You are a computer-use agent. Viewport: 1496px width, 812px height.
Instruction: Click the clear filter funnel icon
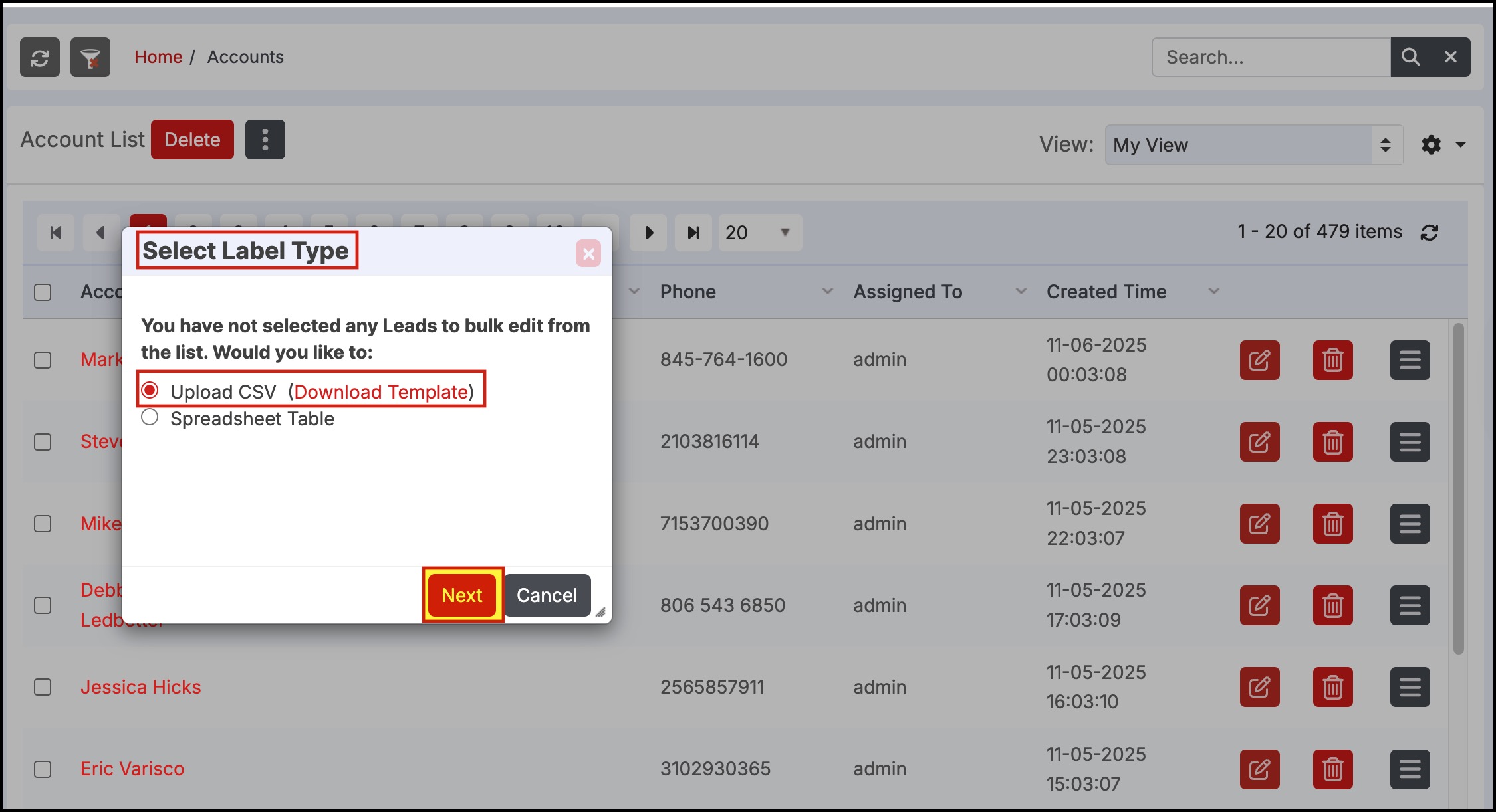tap(90, 58)
